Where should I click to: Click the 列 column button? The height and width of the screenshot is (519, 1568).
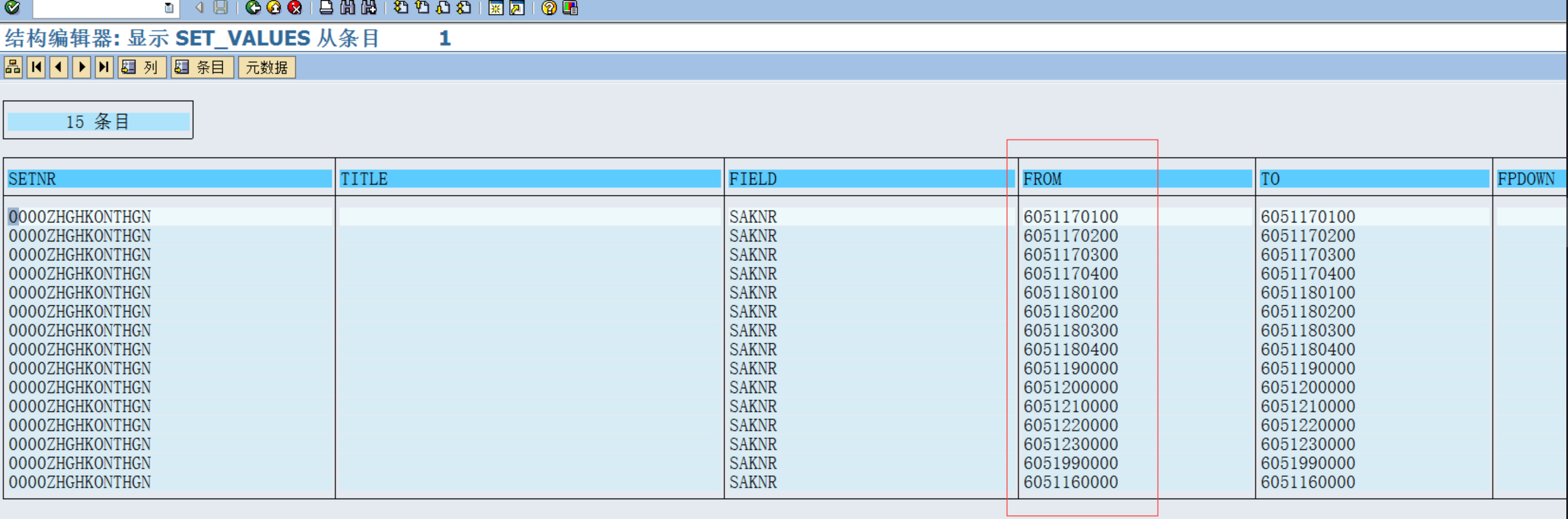[142, 67]
